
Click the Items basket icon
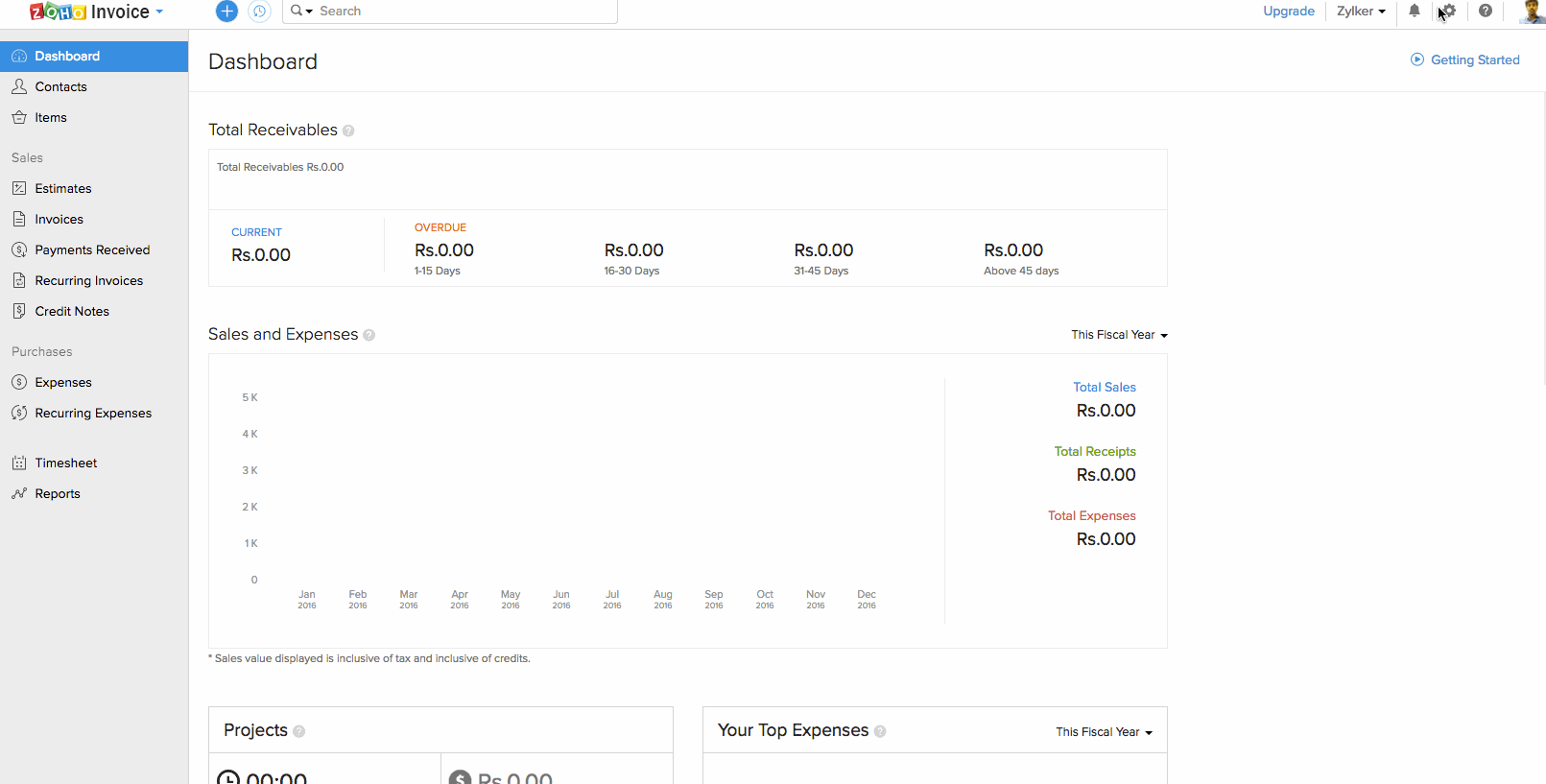tap(19, 117)
